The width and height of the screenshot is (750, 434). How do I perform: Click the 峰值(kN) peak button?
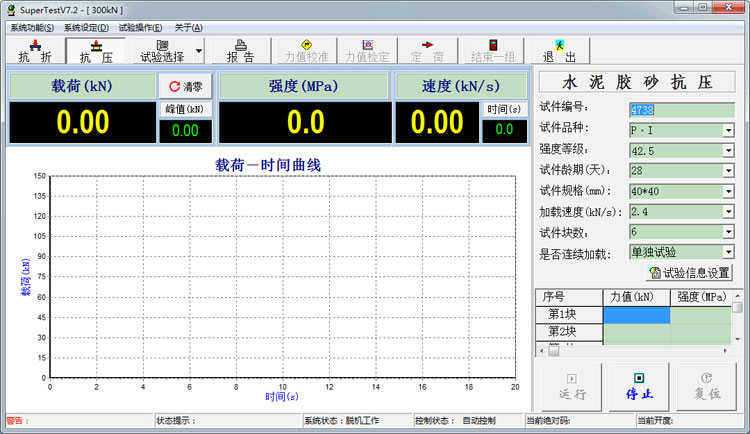click(x=185, y=108)
